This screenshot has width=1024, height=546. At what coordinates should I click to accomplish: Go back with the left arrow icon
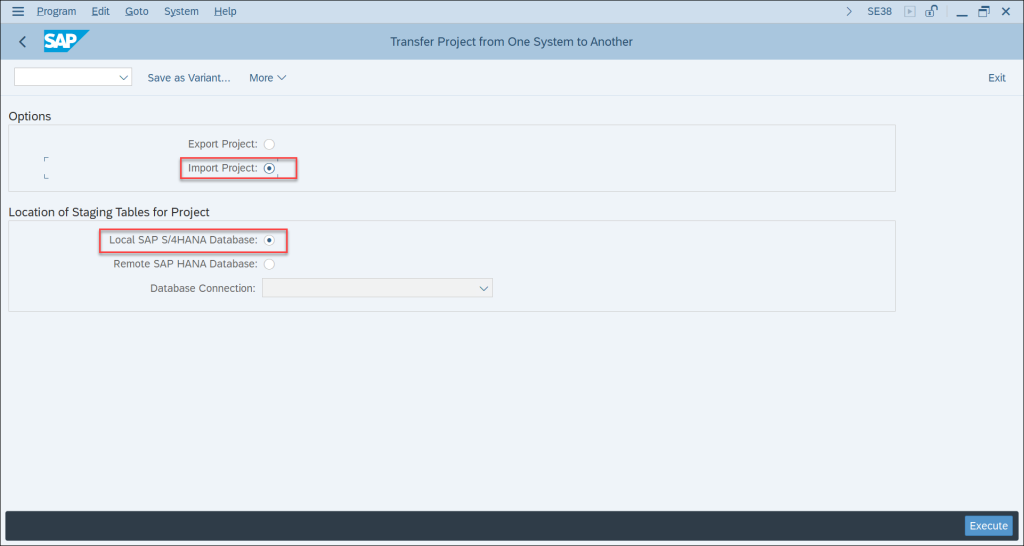pyautogui.click(x=23, y=42)
